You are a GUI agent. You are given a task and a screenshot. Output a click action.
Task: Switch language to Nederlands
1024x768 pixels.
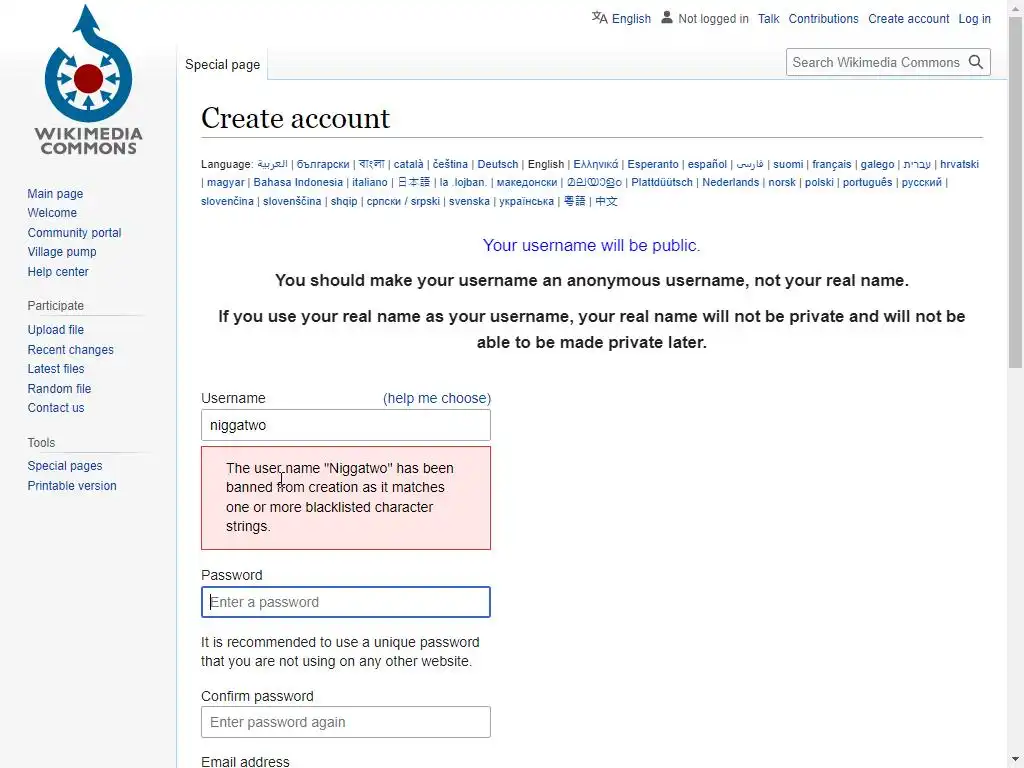[x=730, y=182]
